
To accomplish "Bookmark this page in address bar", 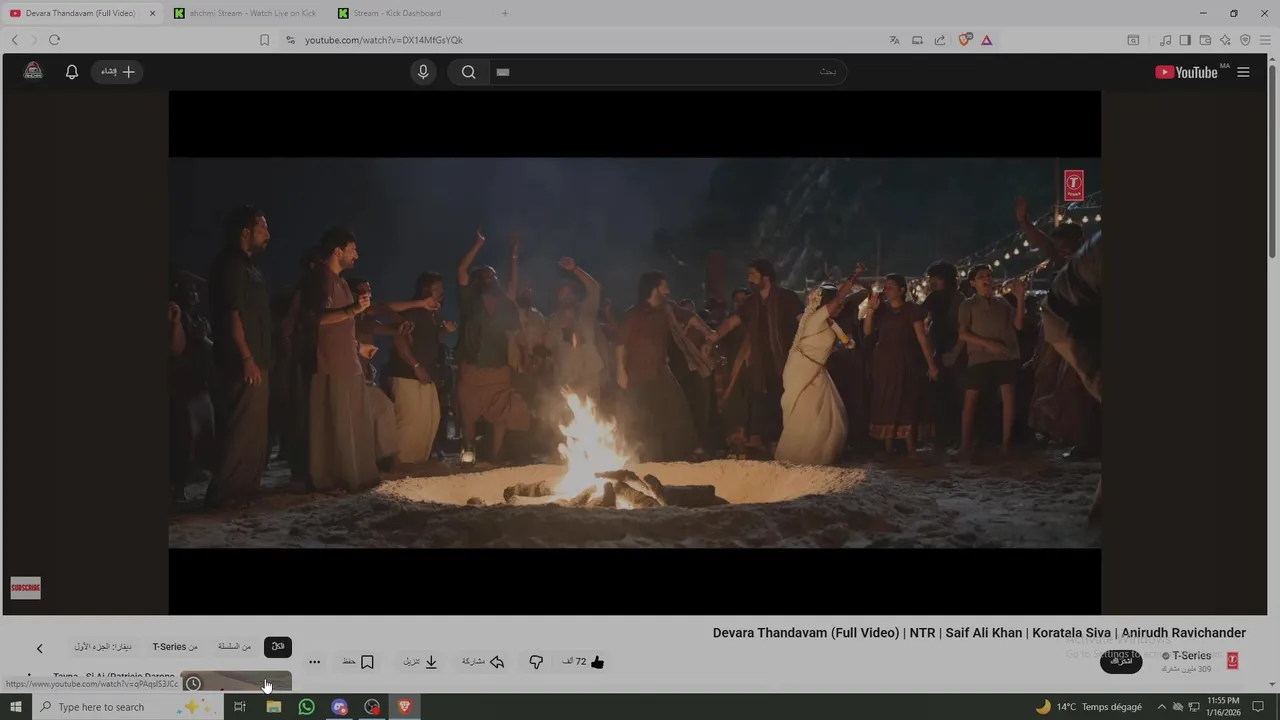I will (x=264, y=40).
